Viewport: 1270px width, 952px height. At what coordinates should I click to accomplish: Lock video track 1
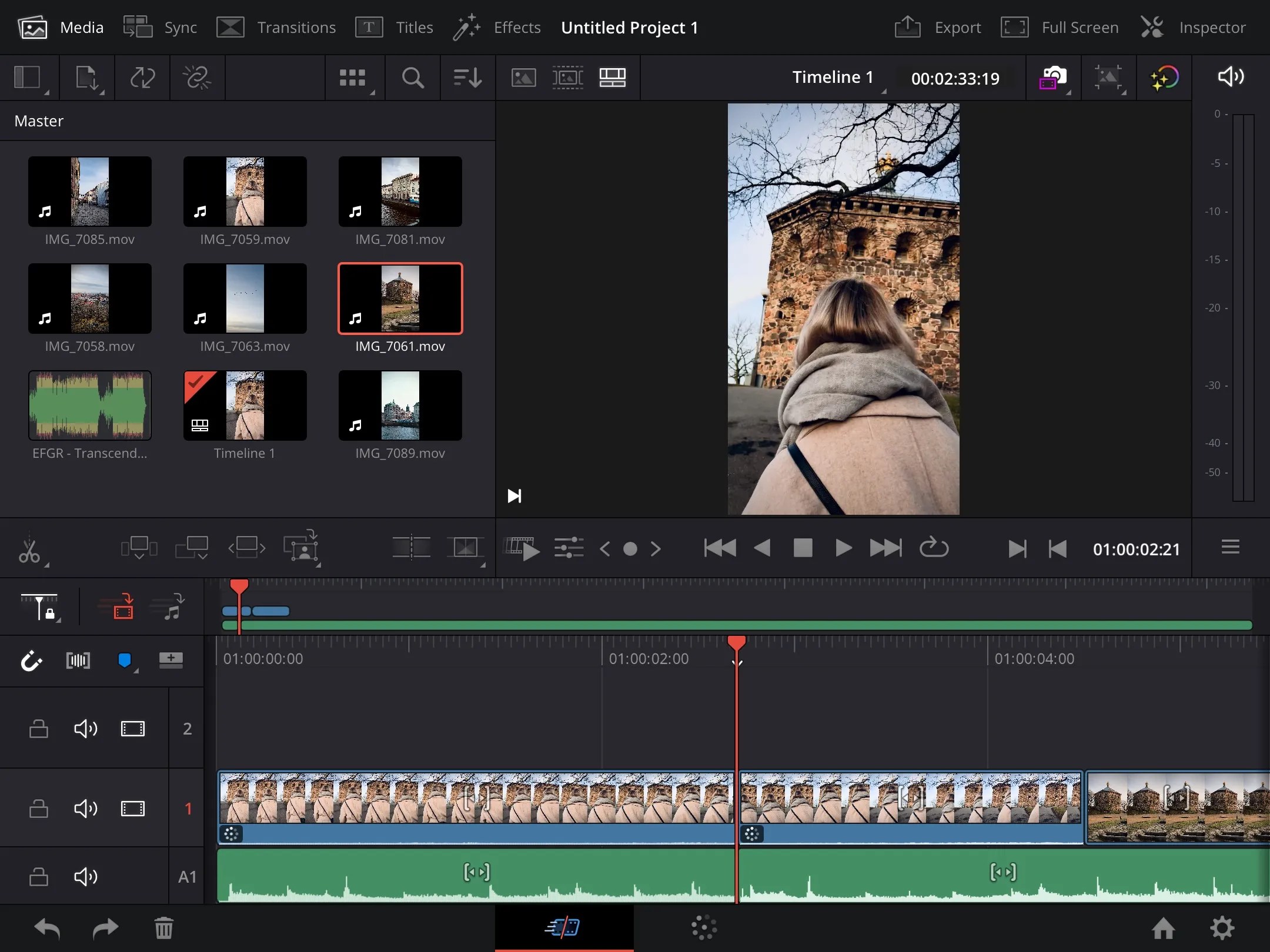tap(38, 809)
